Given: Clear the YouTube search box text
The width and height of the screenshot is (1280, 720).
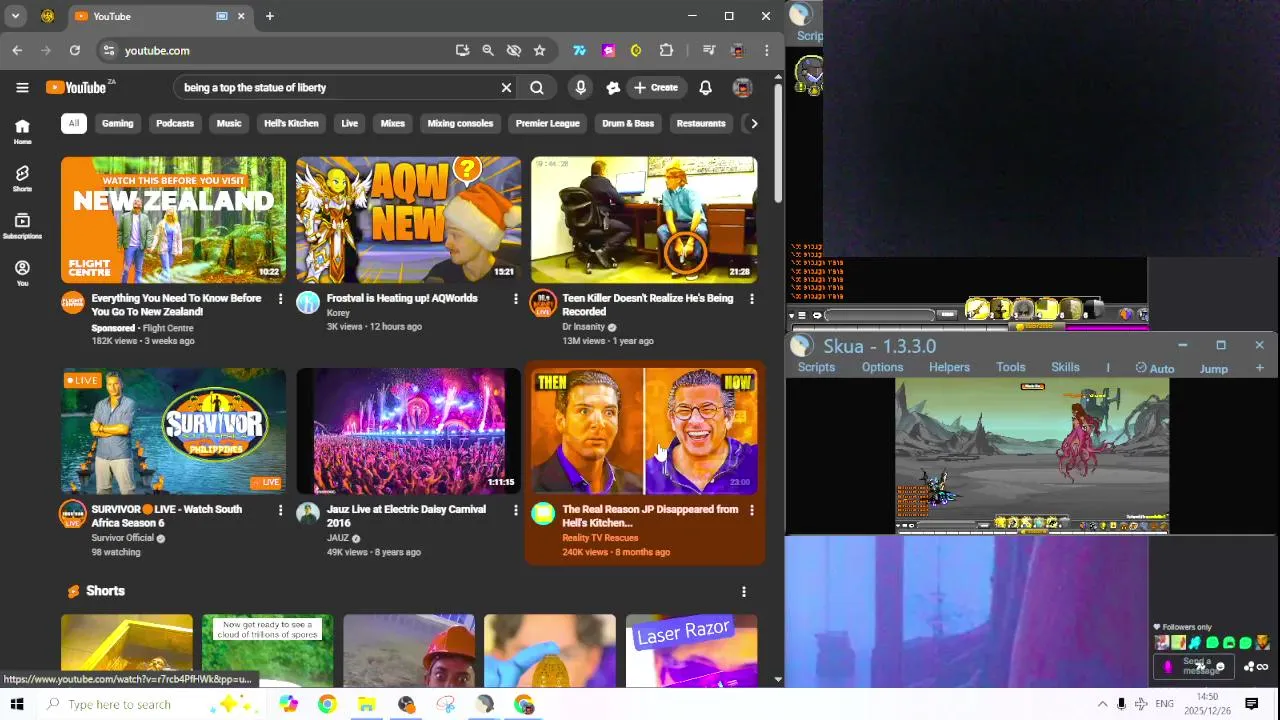Looking at the screenshot, I should click(x=506, y=88).
